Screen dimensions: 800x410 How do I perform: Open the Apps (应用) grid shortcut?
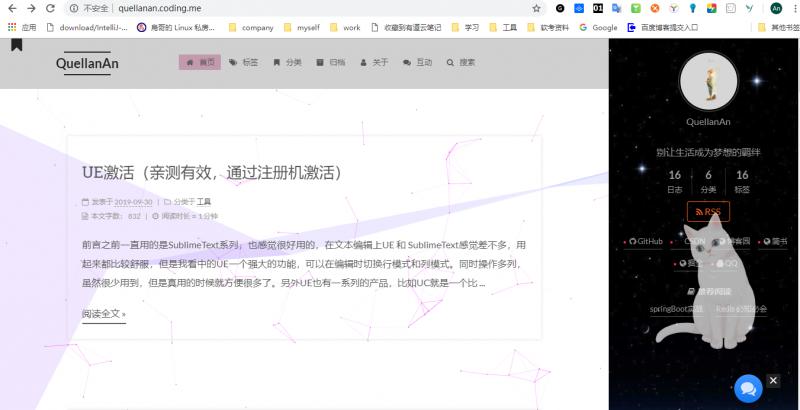(22, 28)
